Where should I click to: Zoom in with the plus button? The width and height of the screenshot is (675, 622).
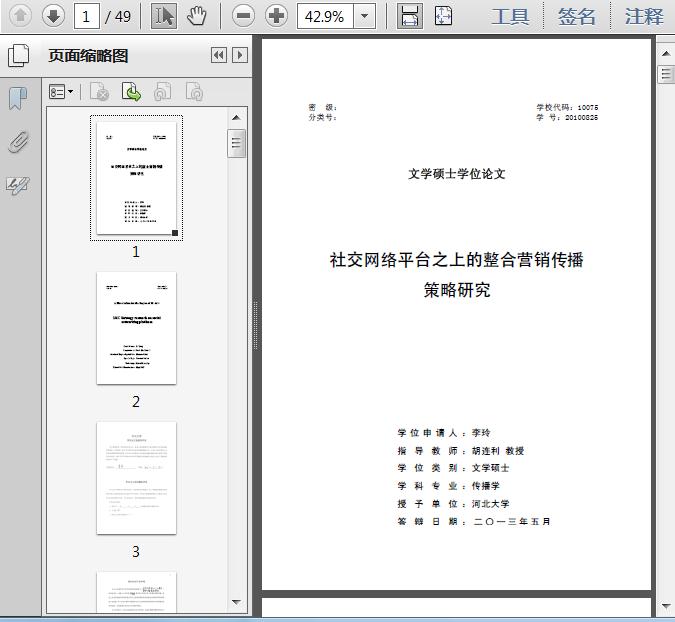(x=276, y=16)
